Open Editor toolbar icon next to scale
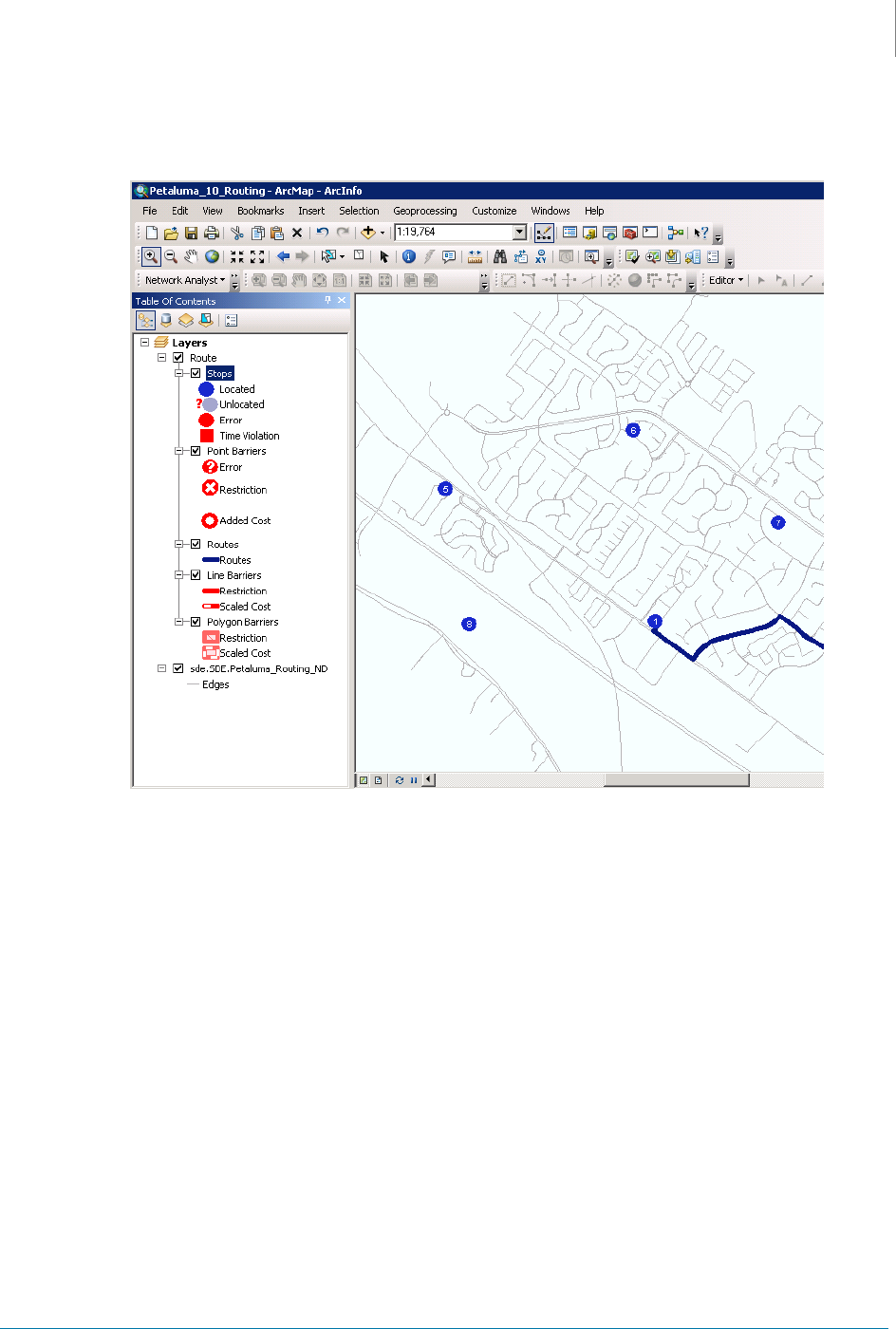 click(544, 233)
